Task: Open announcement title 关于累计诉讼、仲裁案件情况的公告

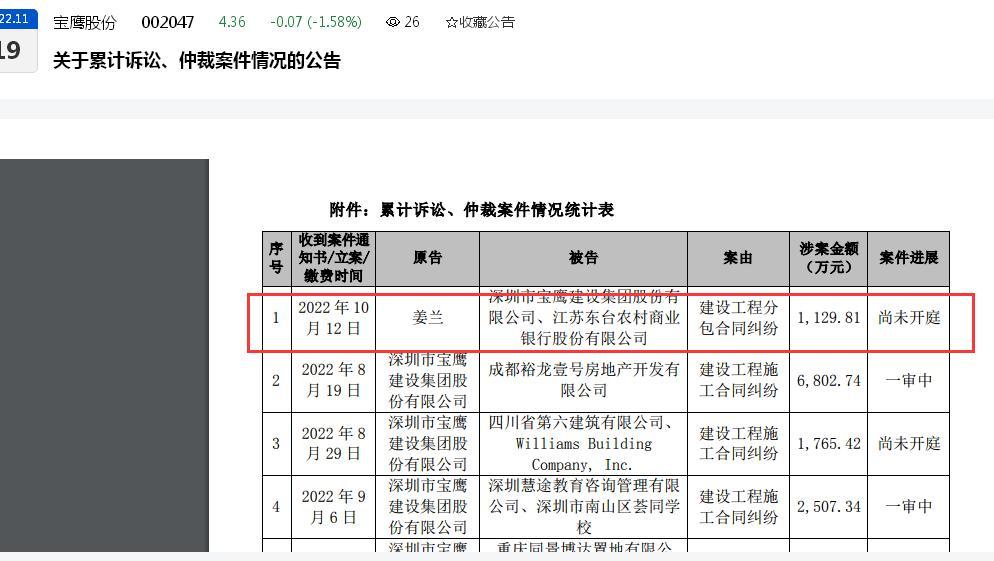Action: click(x=197, y=60)
